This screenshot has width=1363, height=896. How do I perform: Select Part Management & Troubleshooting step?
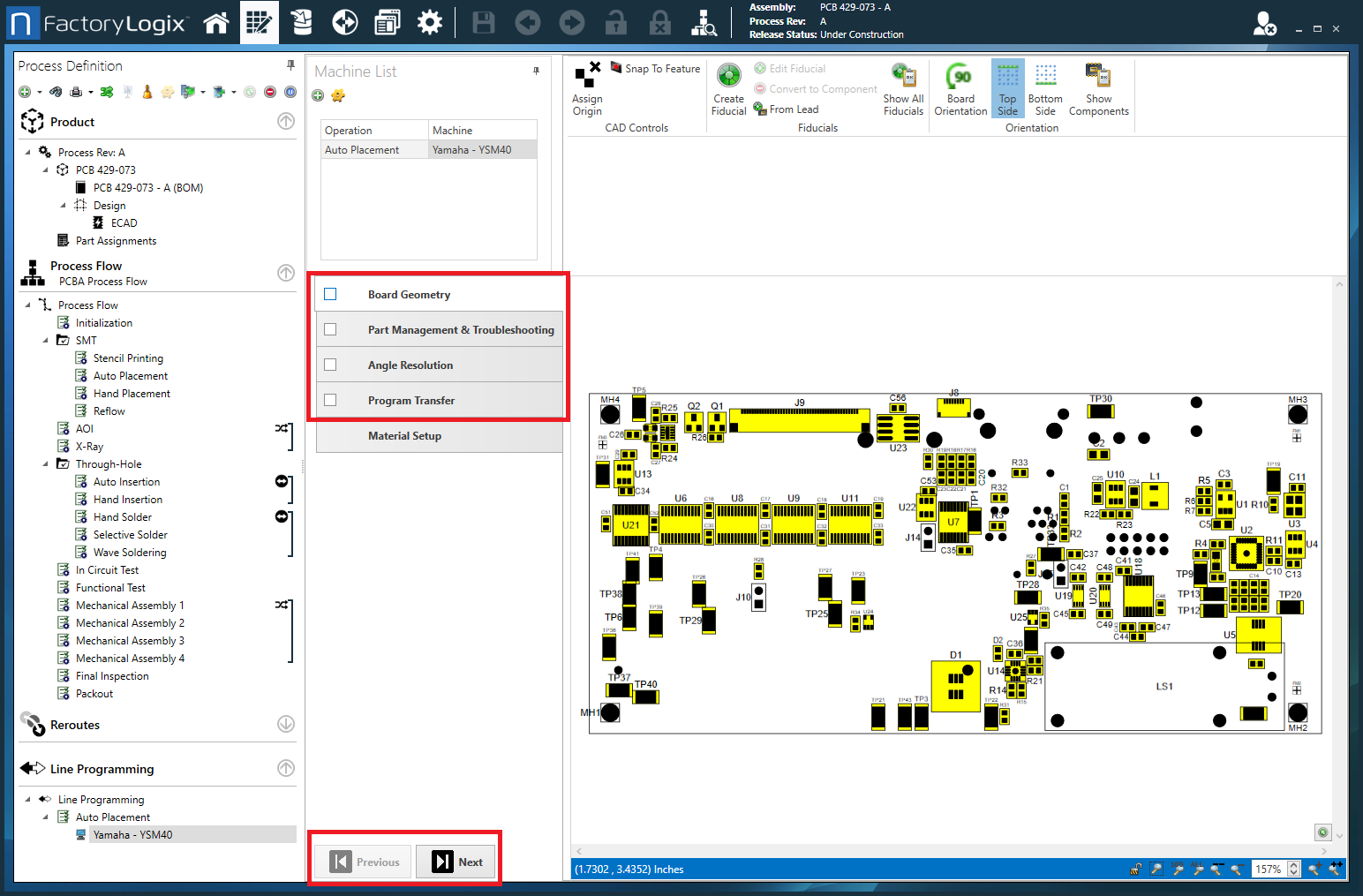point(461,330)
